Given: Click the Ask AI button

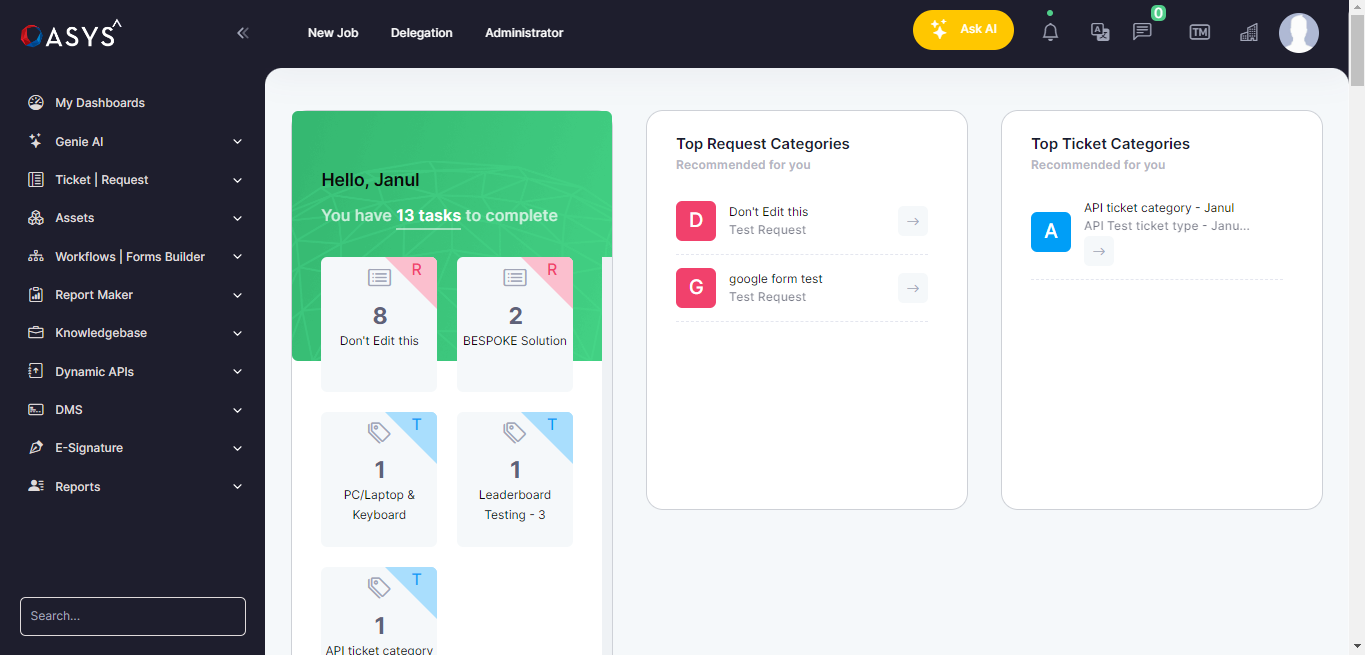Looking at the screenshot, I should click(963, 30).
